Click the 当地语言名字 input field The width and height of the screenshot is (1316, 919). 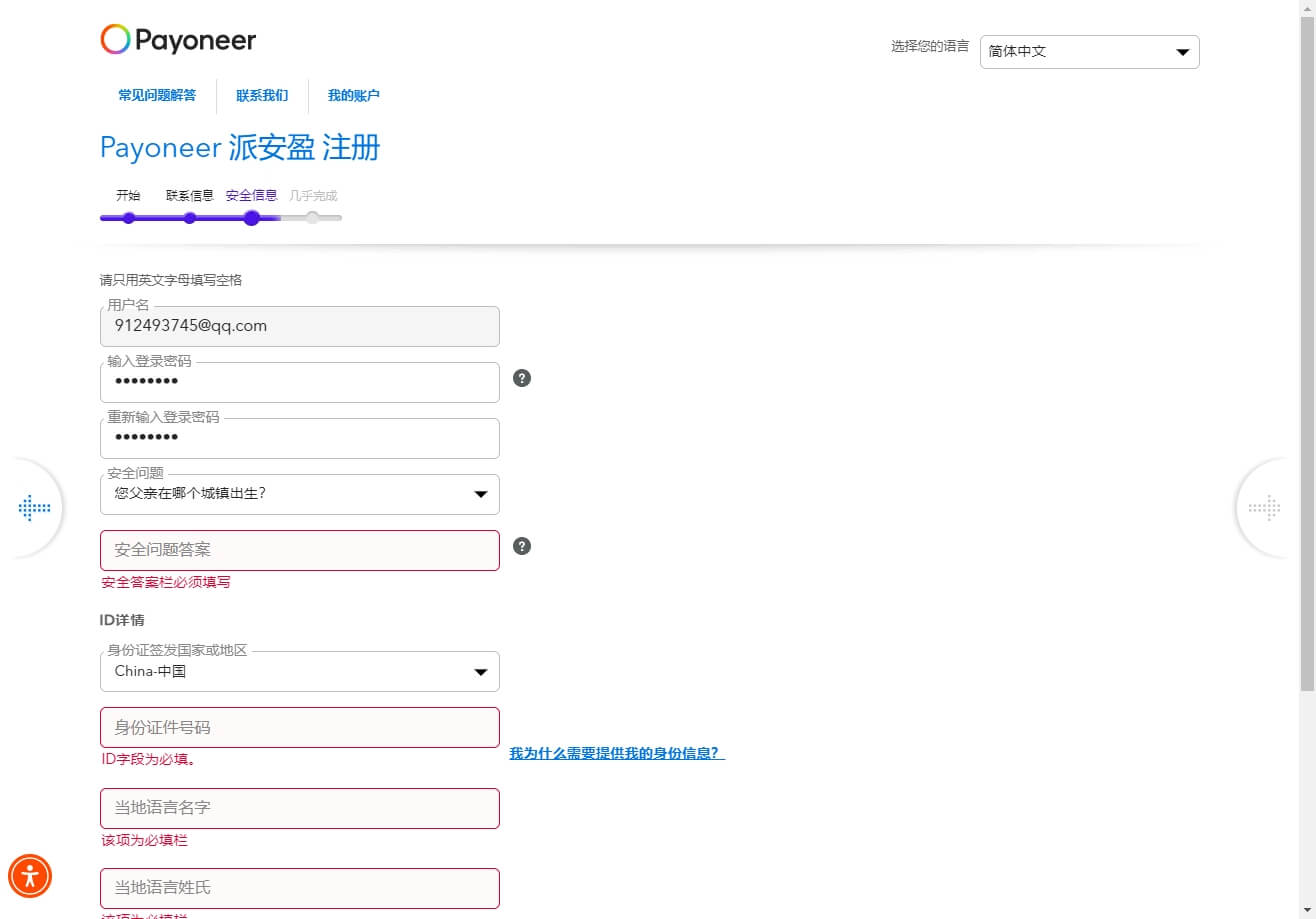click(300, 808)
